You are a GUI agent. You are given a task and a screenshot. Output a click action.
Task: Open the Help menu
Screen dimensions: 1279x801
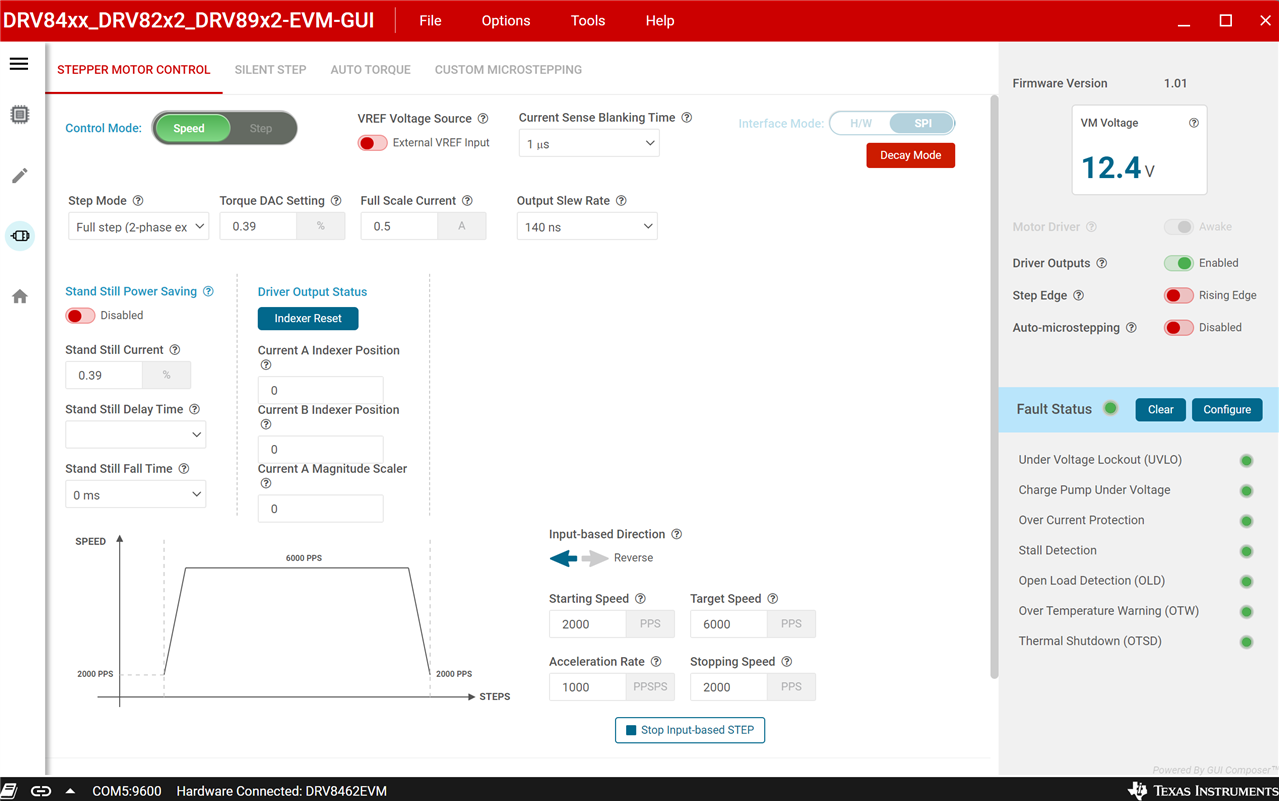tap(660, 21)
